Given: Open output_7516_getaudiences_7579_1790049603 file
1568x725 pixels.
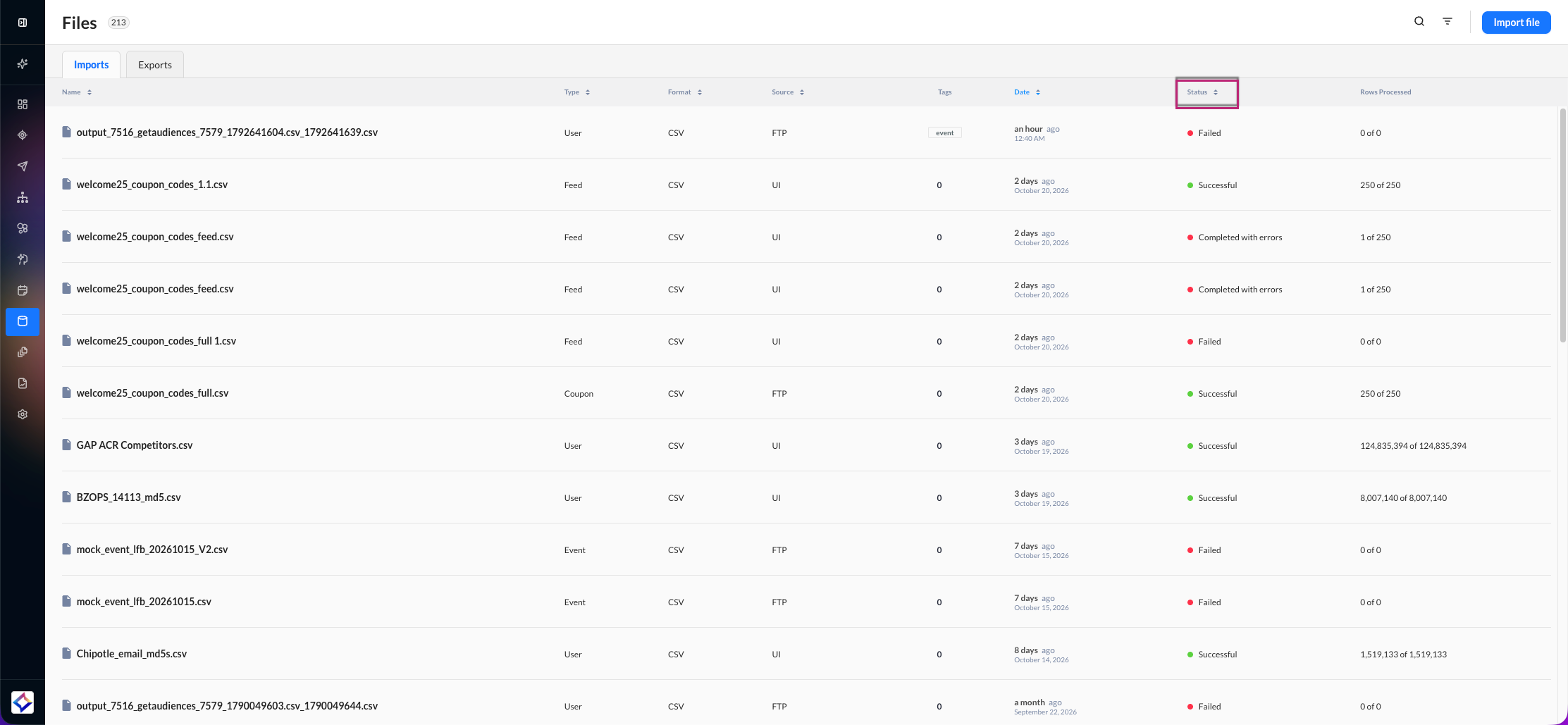Looking at the screenshot, I should (x=227, y=706).
